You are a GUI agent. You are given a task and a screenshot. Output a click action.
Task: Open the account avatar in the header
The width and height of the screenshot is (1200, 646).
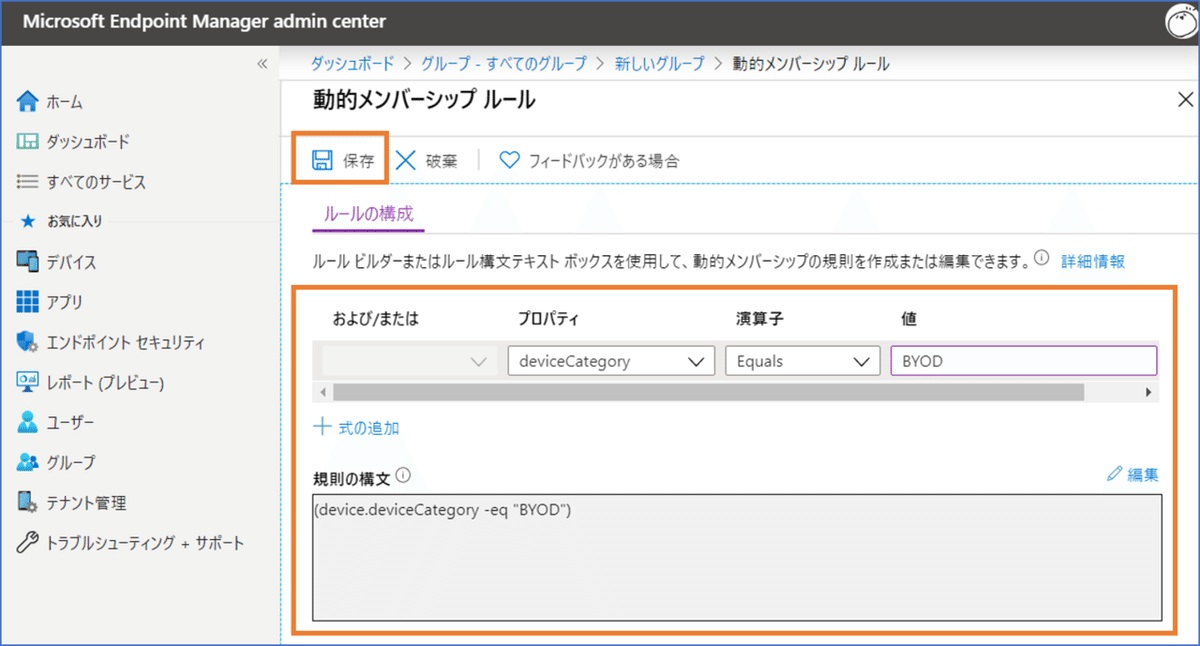(x=1182, y=21)
